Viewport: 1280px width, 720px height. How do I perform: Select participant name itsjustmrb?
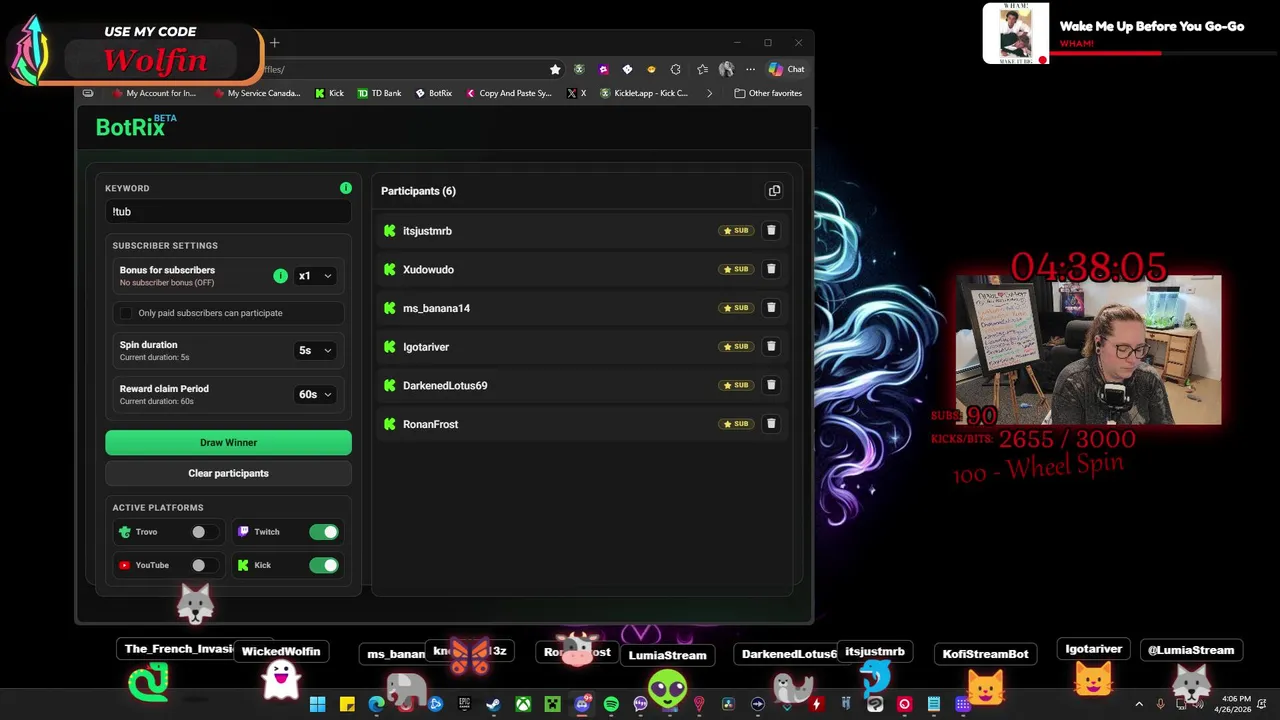coord(427,231)
